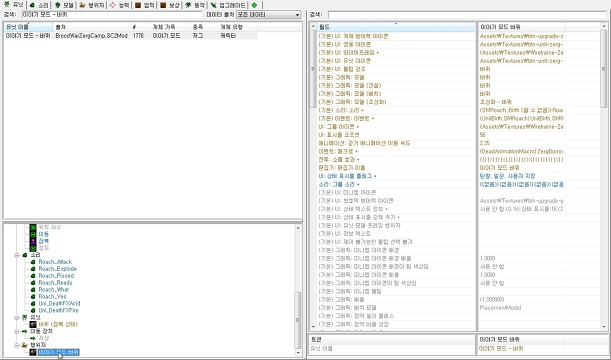Screen dimensions: 611x360
Task: Collapse the 유닛 node in tree
Action: 17,318
